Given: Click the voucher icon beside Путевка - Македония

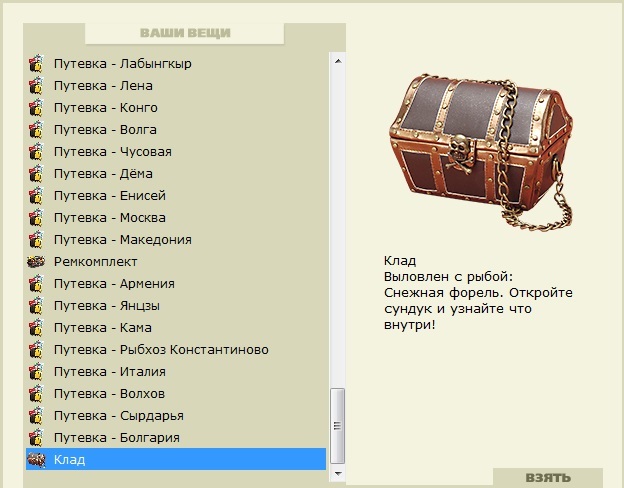Looking at the screenshot, I should 36,240.
